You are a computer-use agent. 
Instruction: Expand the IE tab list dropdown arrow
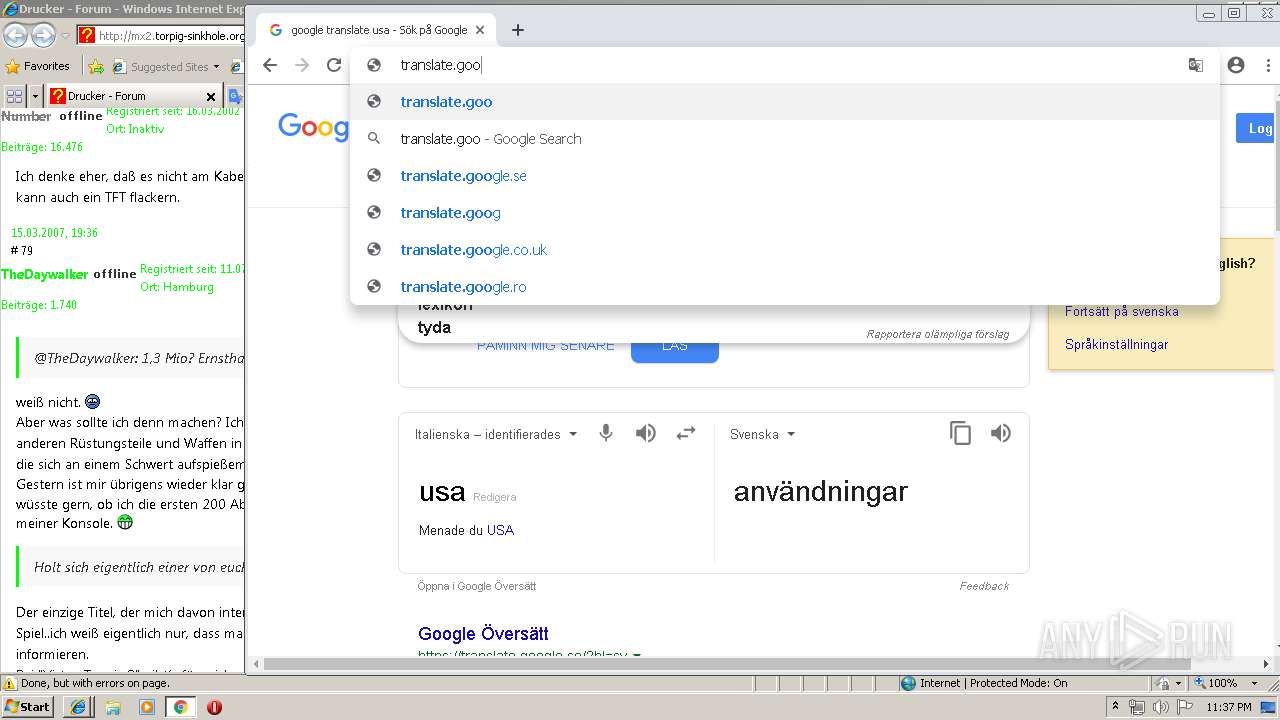35,96
